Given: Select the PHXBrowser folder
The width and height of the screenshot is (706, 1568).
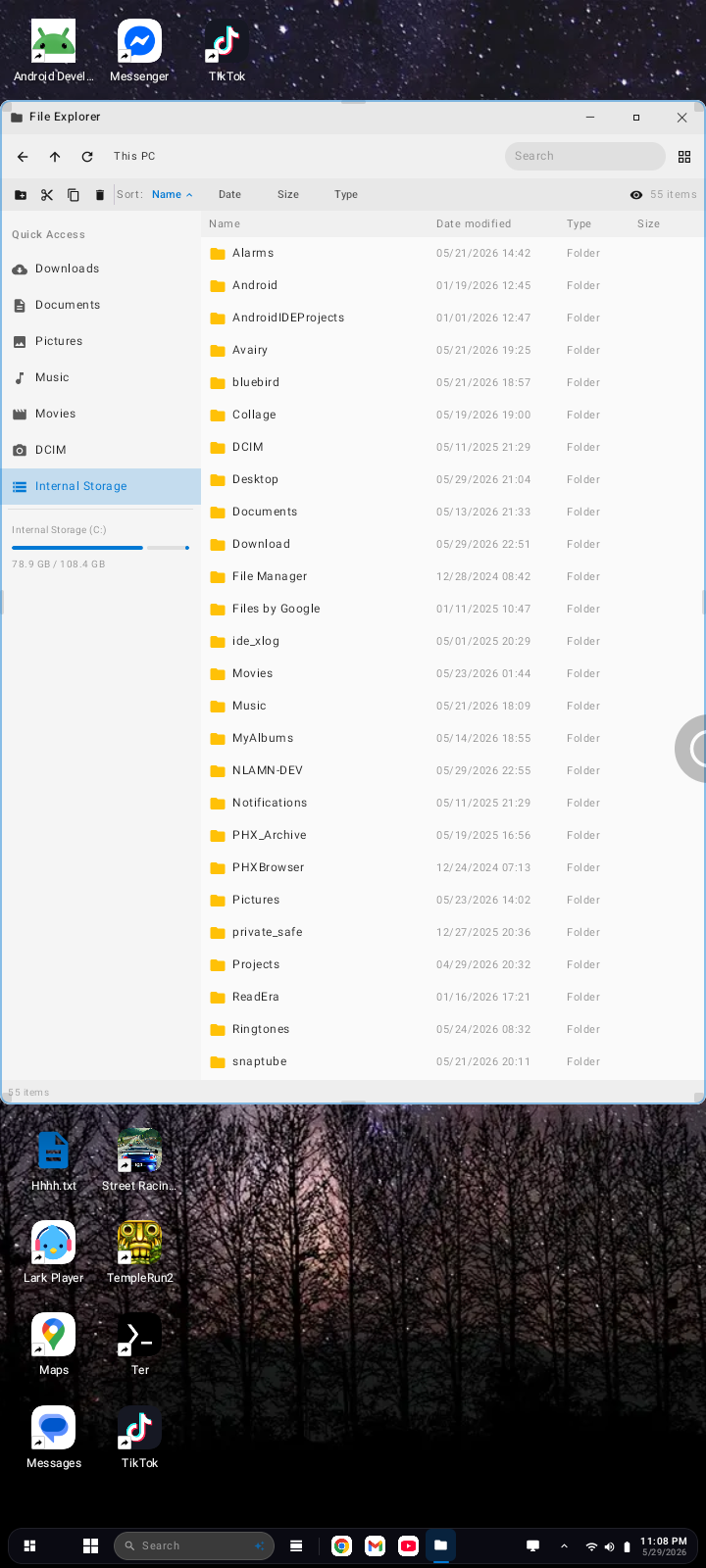Looking at the screenshot, I should coord(453,867).
